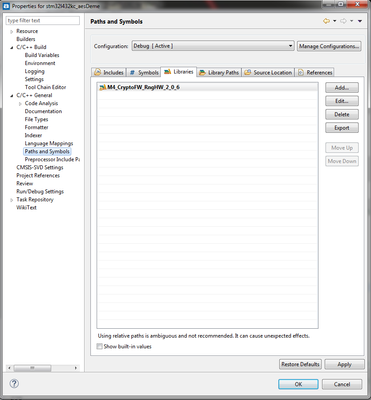Select Paths and Symbols tree item
This screenshot has height=400, width=371.
[47, 151]
